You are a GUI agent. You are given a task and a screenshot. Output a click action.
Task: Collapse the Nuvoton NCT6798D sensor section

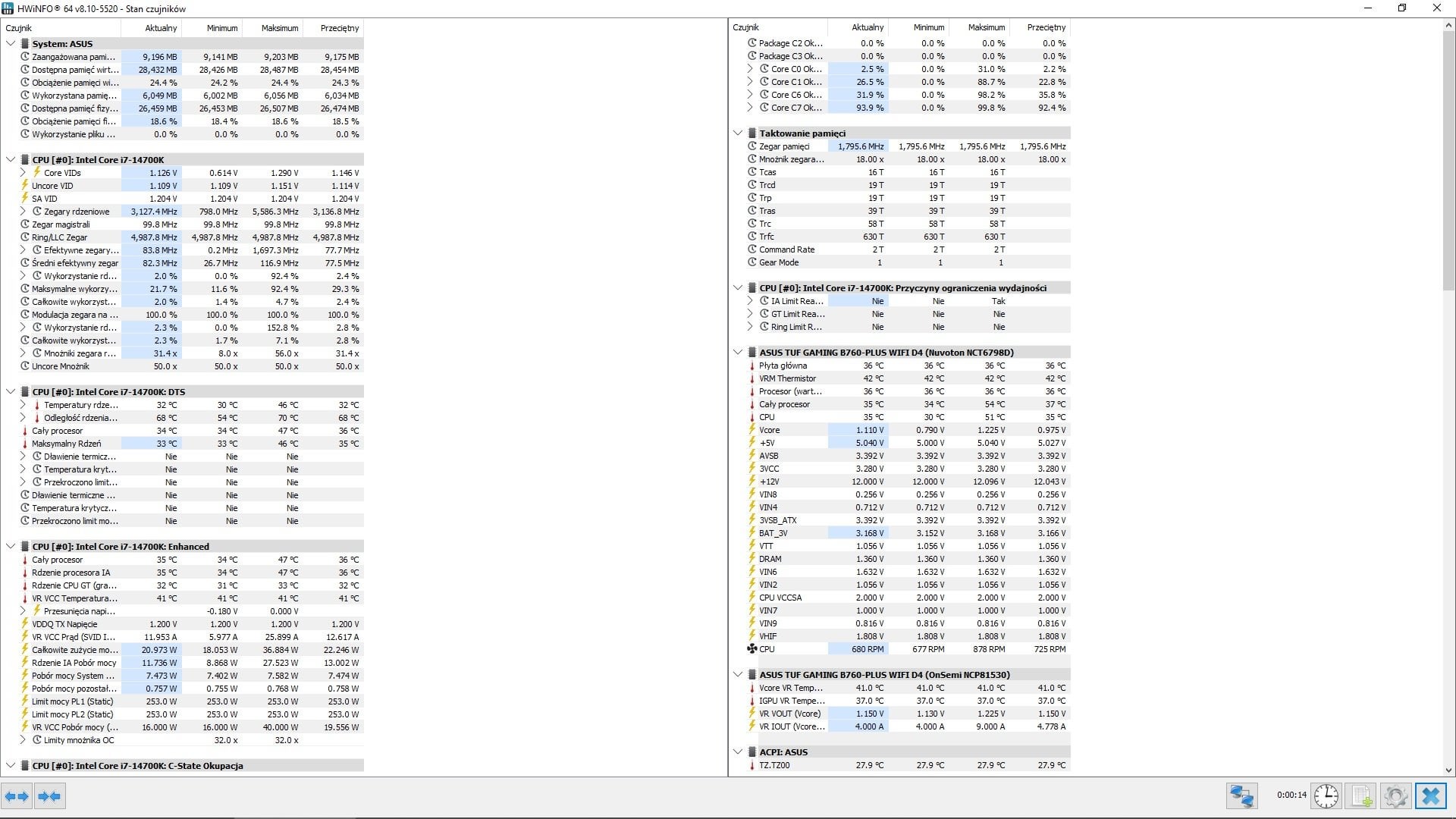click(x=738, y=353)
